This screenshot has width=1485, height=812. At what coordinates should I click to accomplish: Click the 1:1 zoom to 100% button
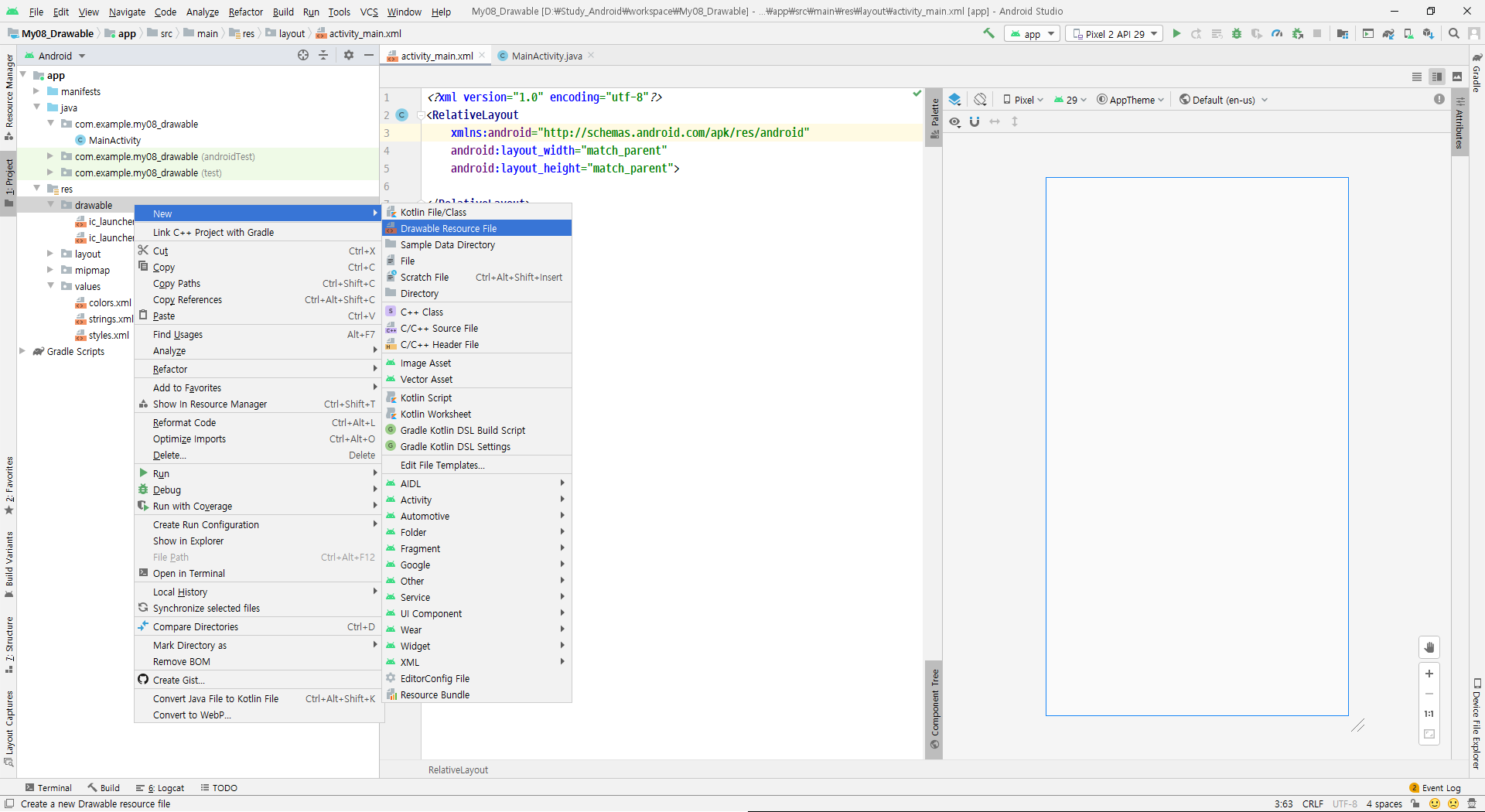[x=1429, y=714]
